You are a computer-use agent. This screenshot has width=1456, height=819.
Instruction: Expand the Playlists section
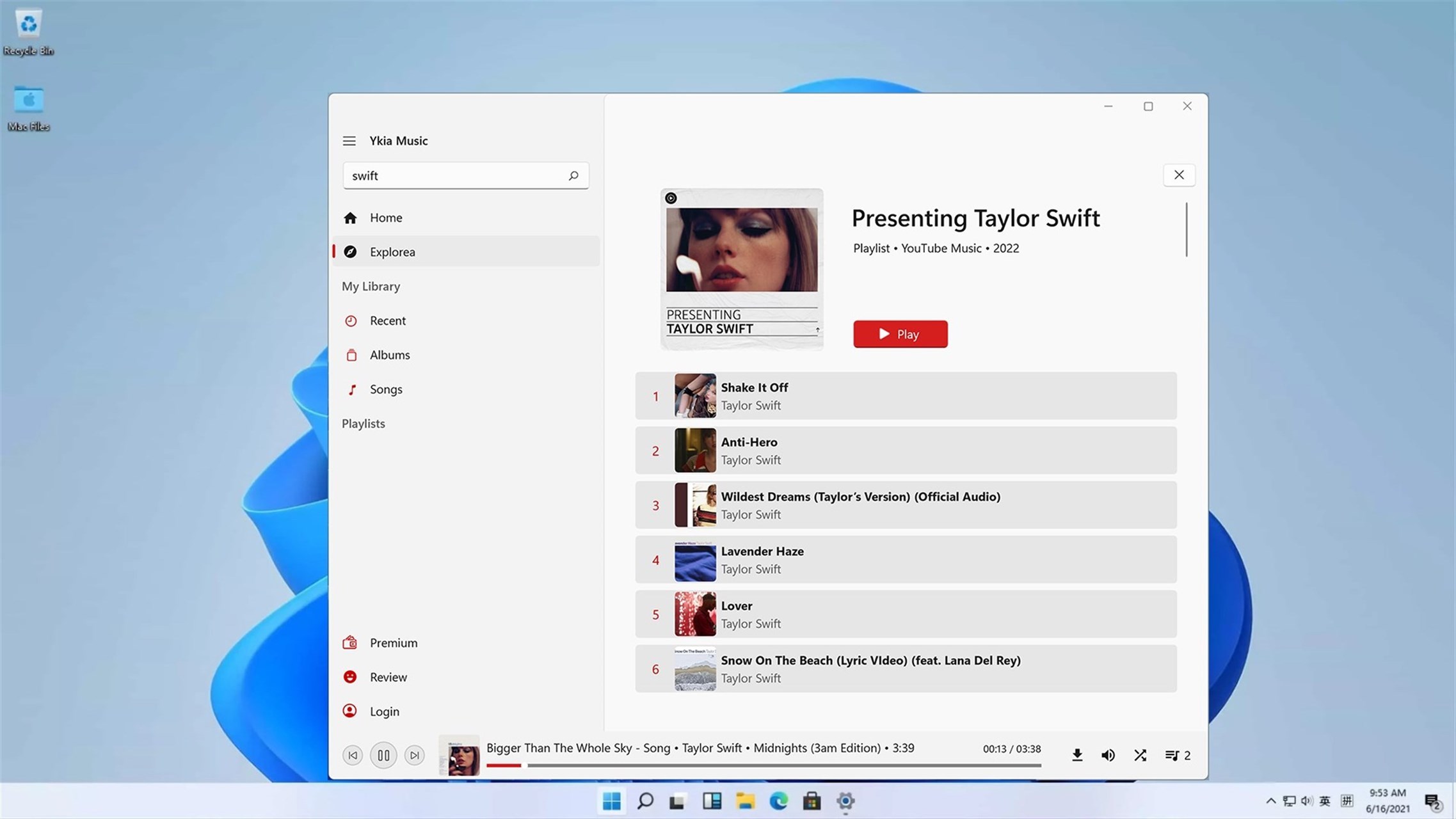(x=363, y=423)
